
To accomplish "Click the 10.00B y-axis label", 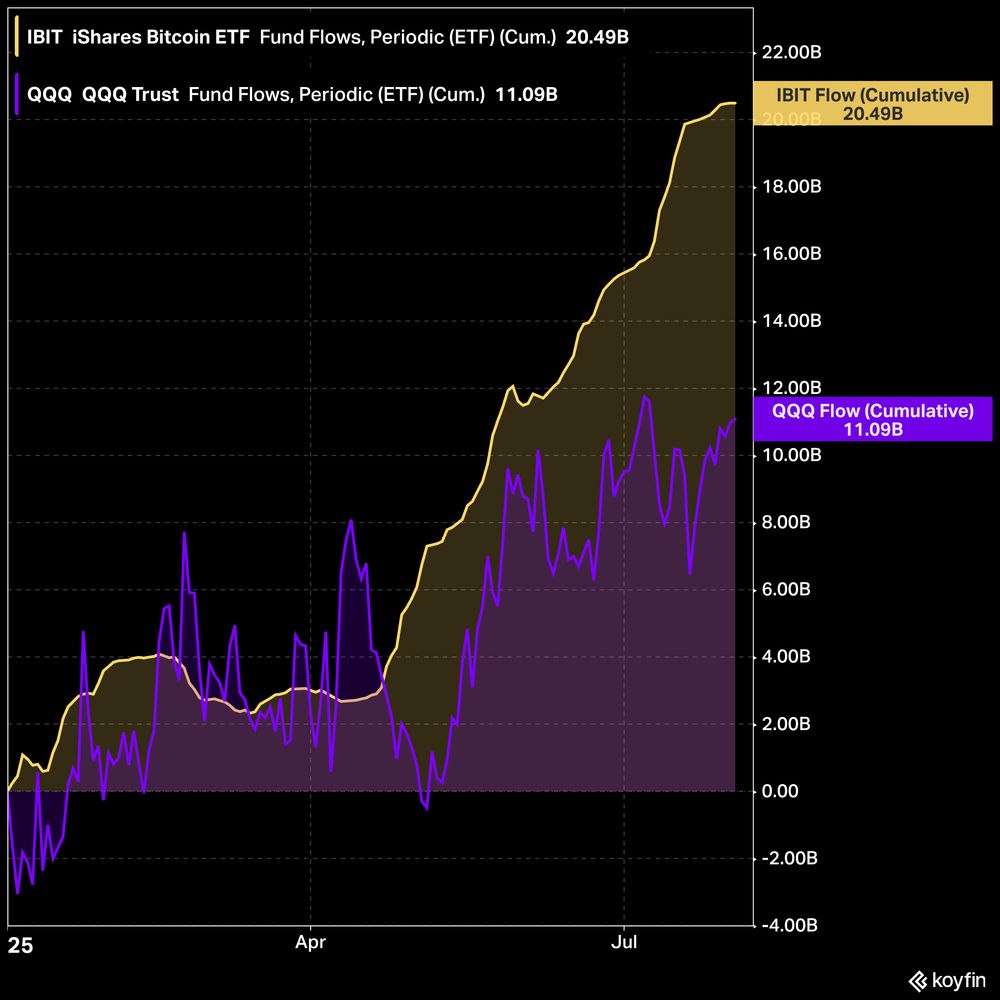I will (x=791, y=455).
